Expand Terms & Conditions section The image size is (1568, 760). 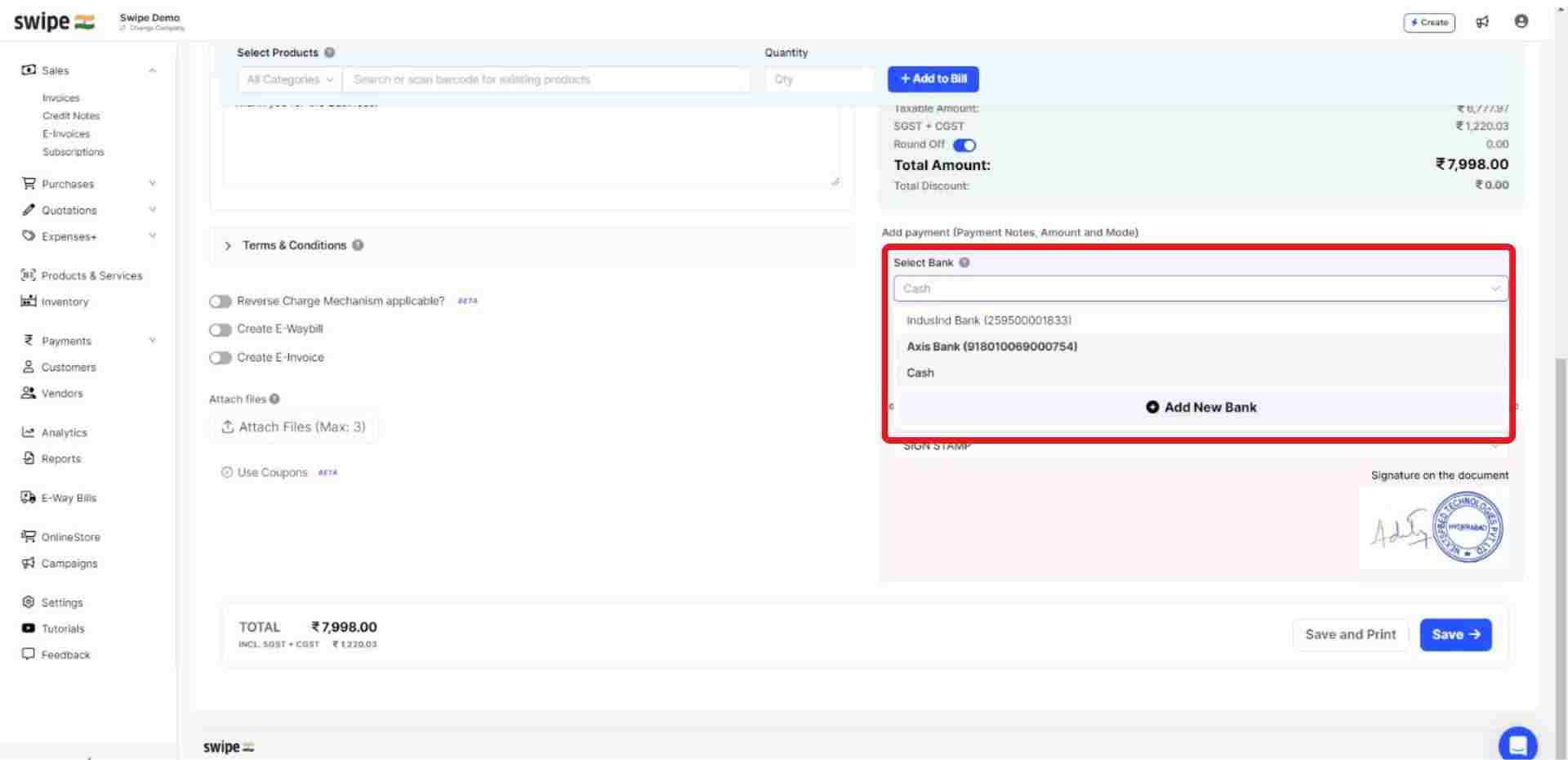point(228,245)
